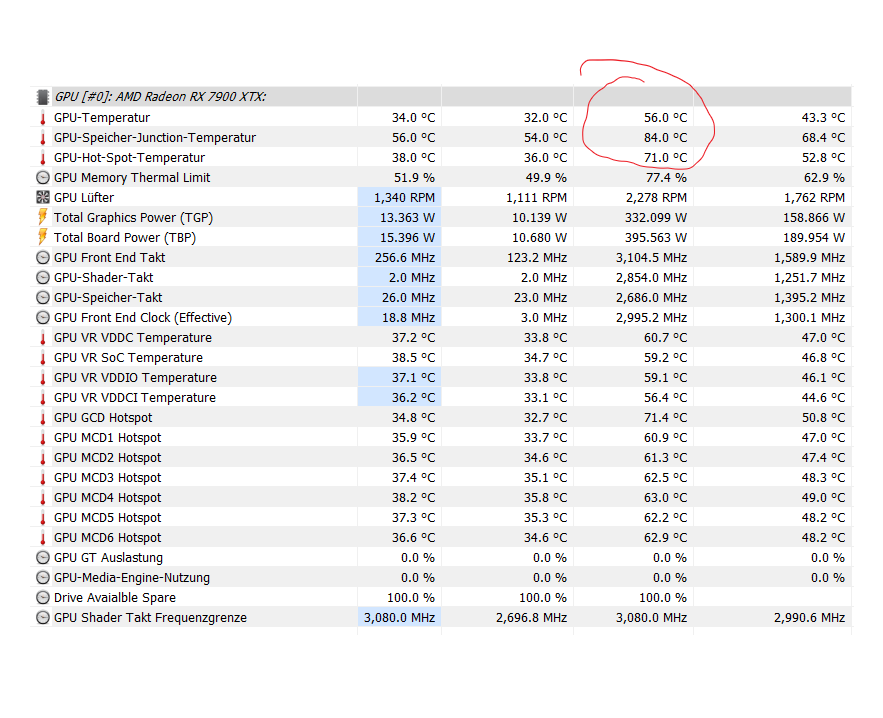883x718 pixels.
Task: Click the 2,696.8 MHz minimum frequency limit value
Action: click(531, 618)
